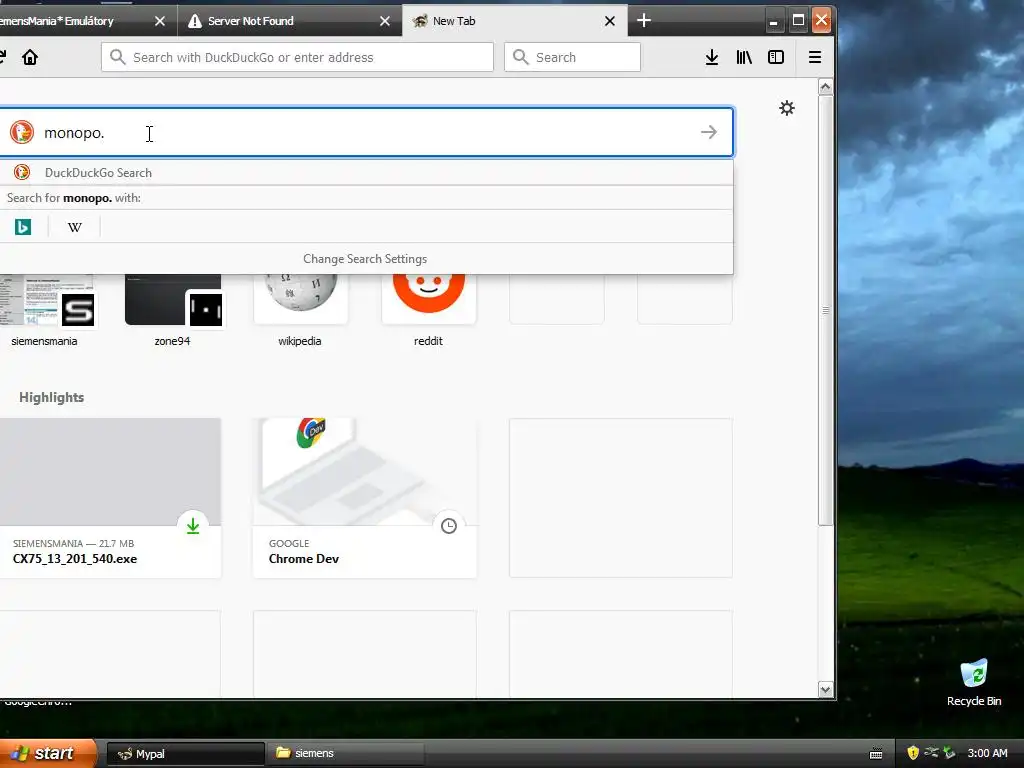Close the New Tab tab
Screen dimensions: 1024x768
point(610,21)
